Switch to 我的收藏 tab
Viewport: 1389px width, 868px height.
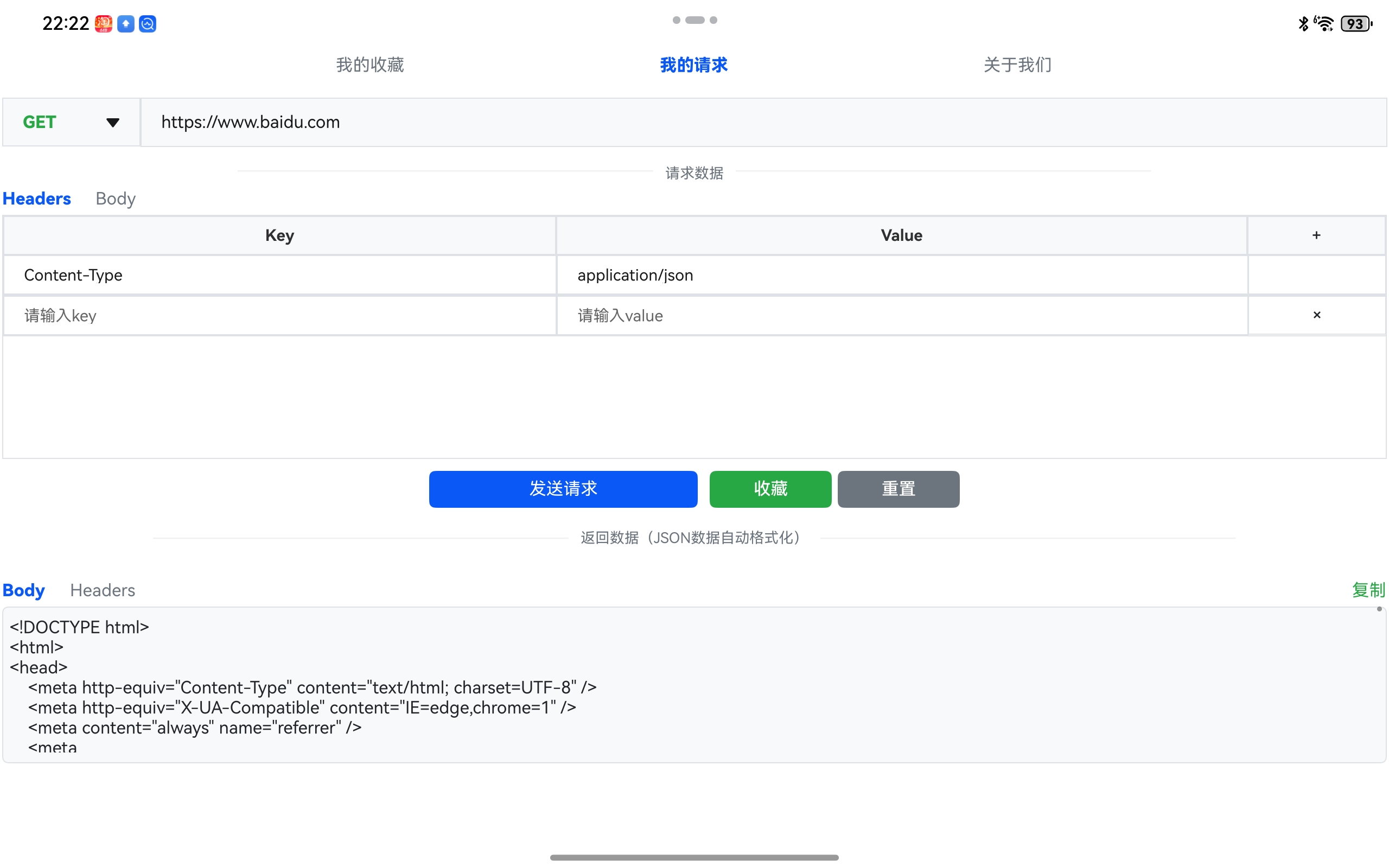[369, 65]
